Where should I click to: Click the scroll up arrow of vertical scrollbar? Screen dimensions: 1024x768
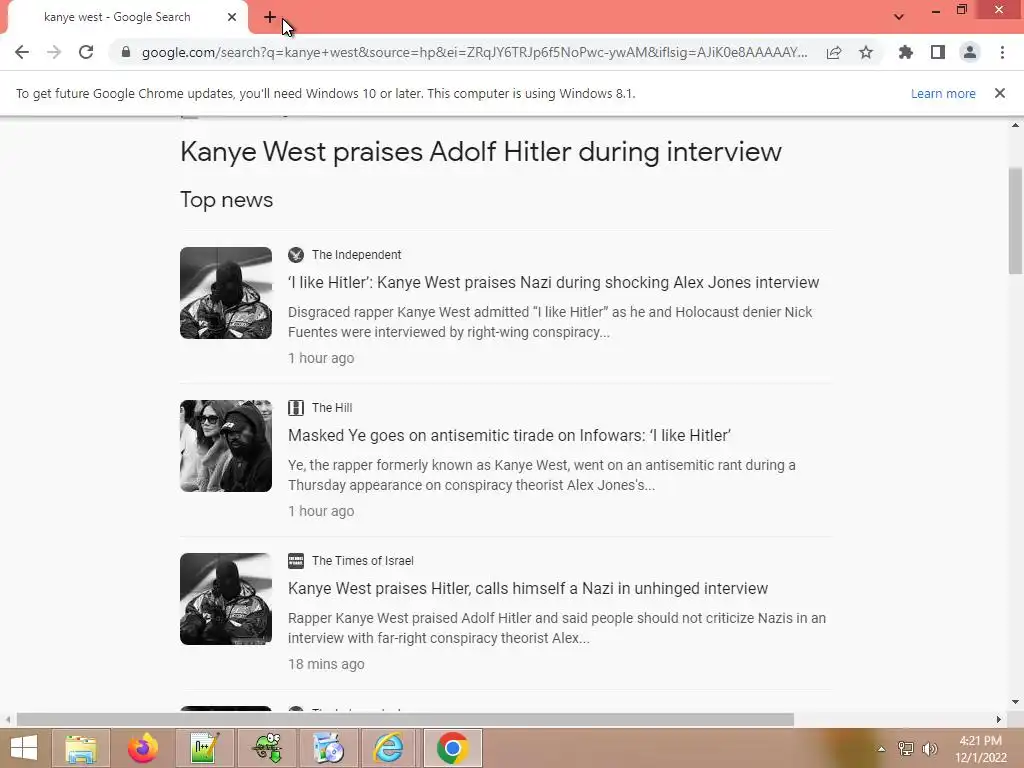tap(1015, 125)
